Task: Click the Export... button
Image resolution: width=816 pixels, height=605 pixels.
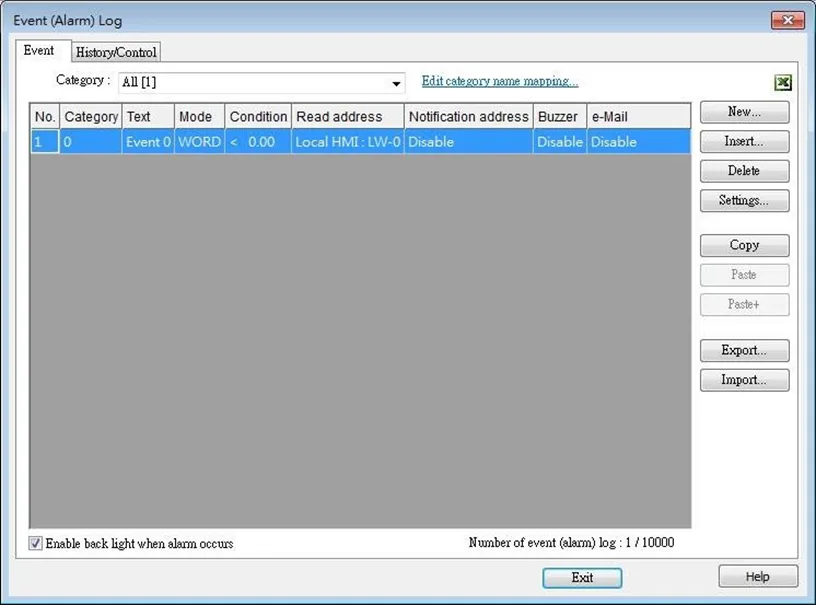Action: tap(744, 351)
